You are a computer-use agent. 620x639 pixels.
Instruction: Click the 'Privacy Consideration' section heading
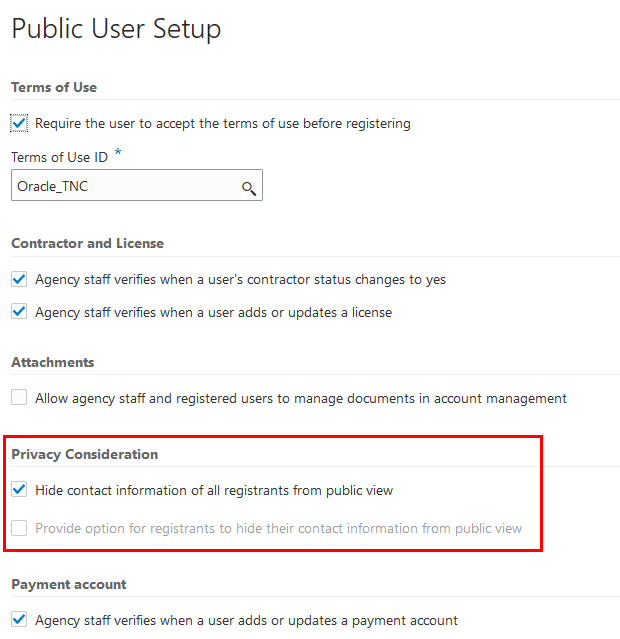point(85,454)
